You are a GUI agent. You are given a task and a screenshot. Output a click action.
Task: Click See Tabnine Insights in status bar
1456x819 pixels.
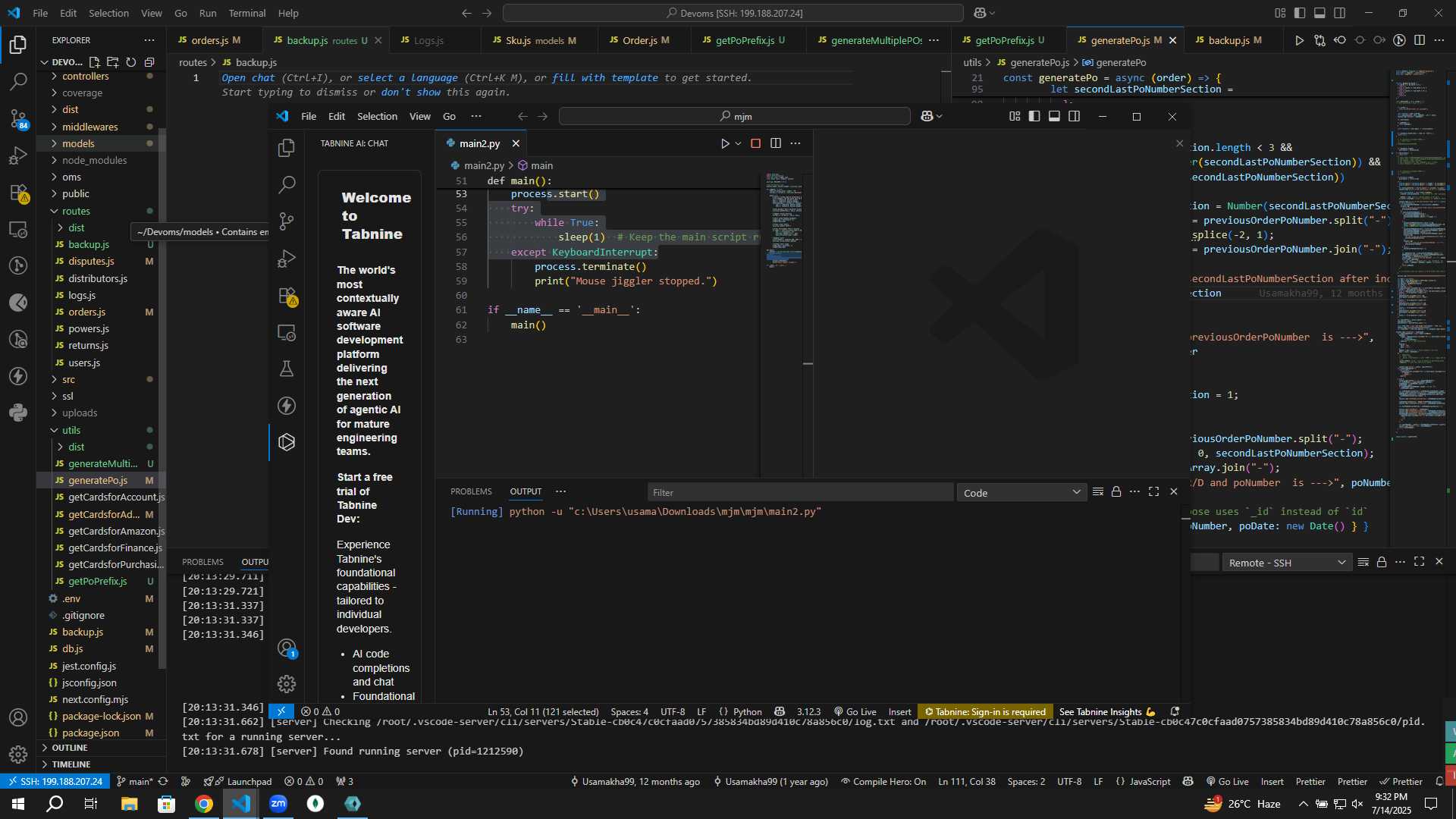coord(1106,712)
